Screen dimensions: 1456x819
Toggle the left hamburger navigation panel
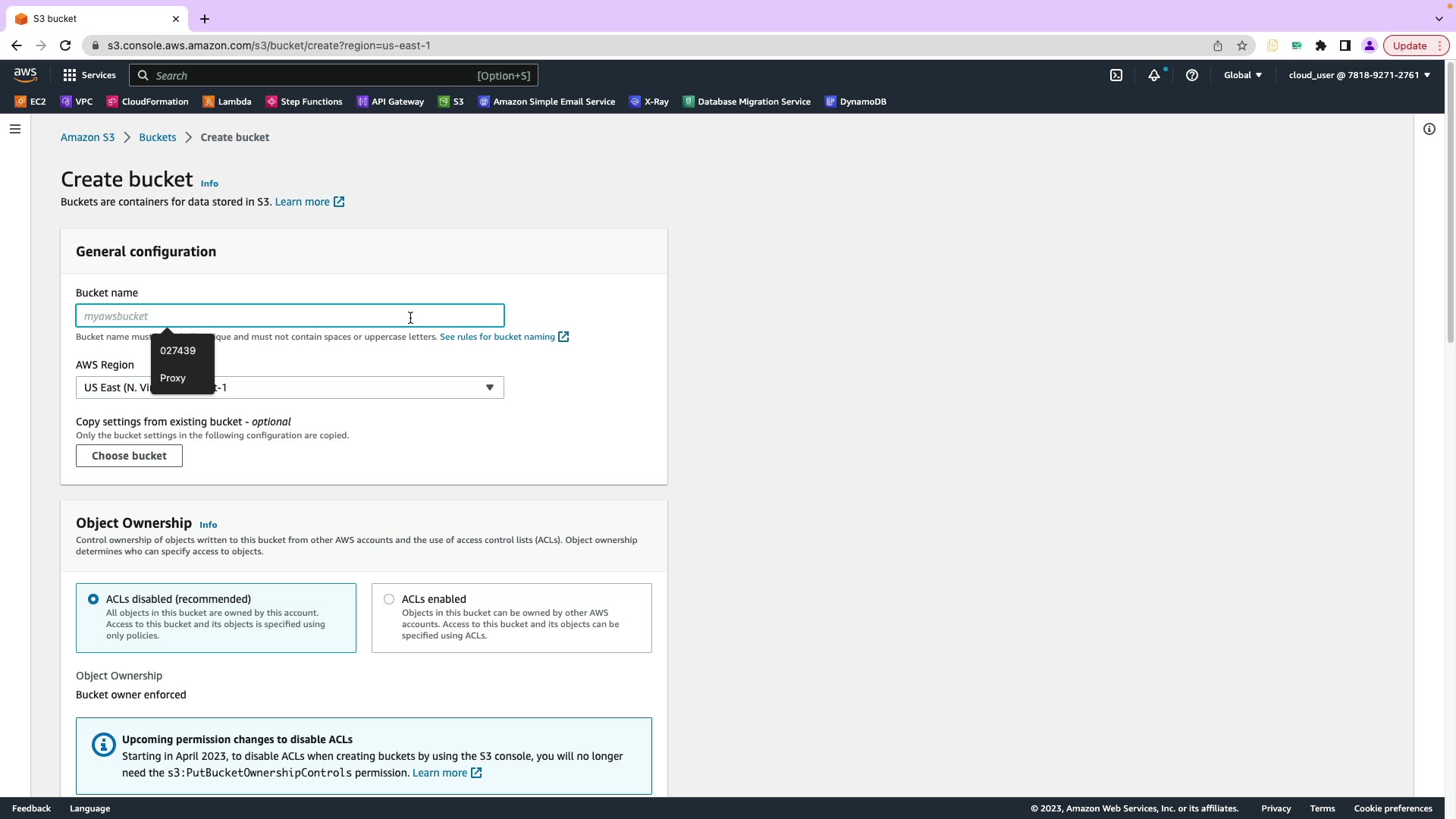click(x=14, y=129)
